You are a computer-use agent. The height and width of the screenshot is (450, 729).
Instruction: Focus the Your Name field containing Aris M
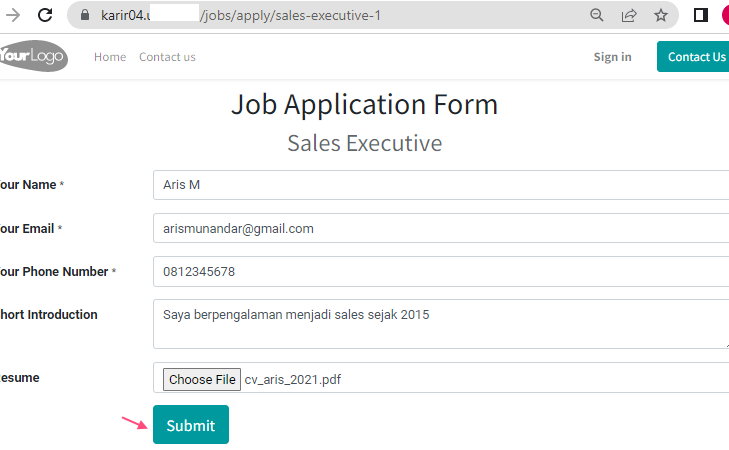coord(441,185)
